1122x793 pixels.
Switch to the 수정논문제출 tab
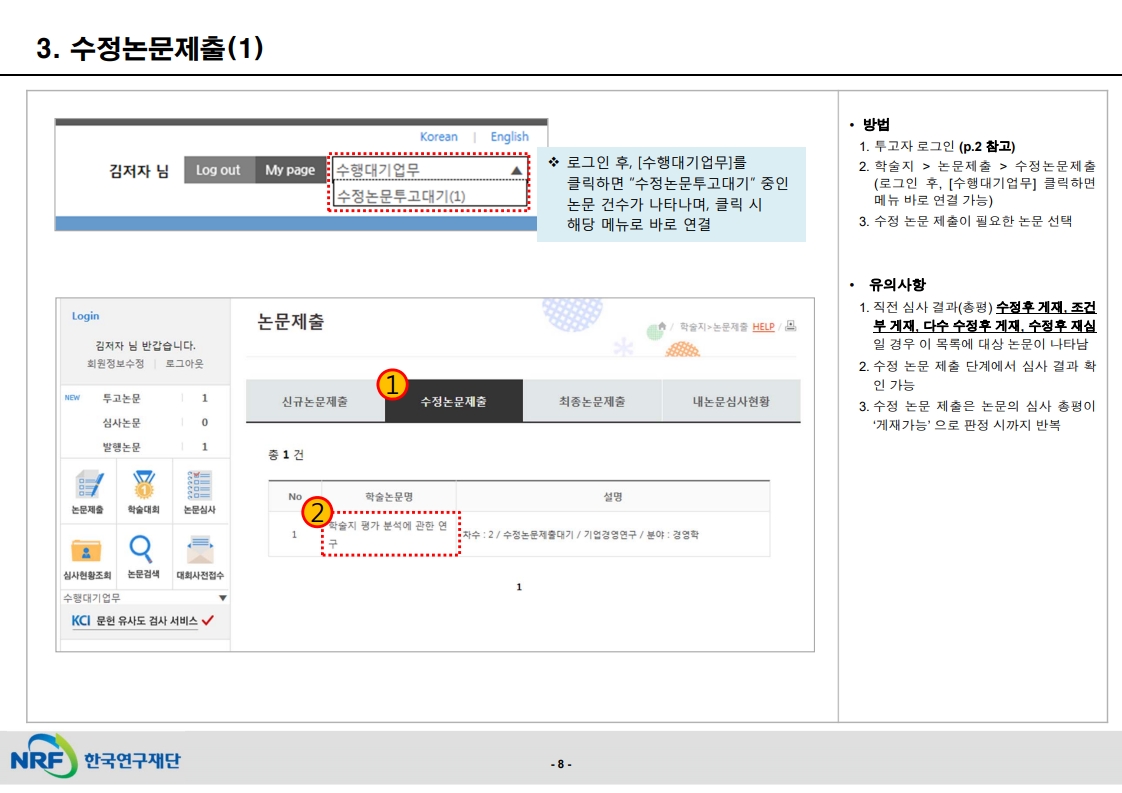pos(454,401)
